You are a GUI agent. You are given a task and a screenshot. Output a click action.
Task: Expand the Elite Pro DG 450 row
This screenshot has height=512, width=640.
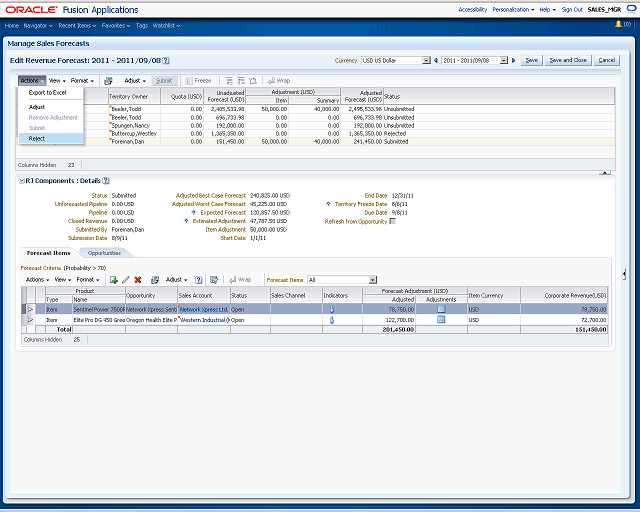(x=31, y=320)
